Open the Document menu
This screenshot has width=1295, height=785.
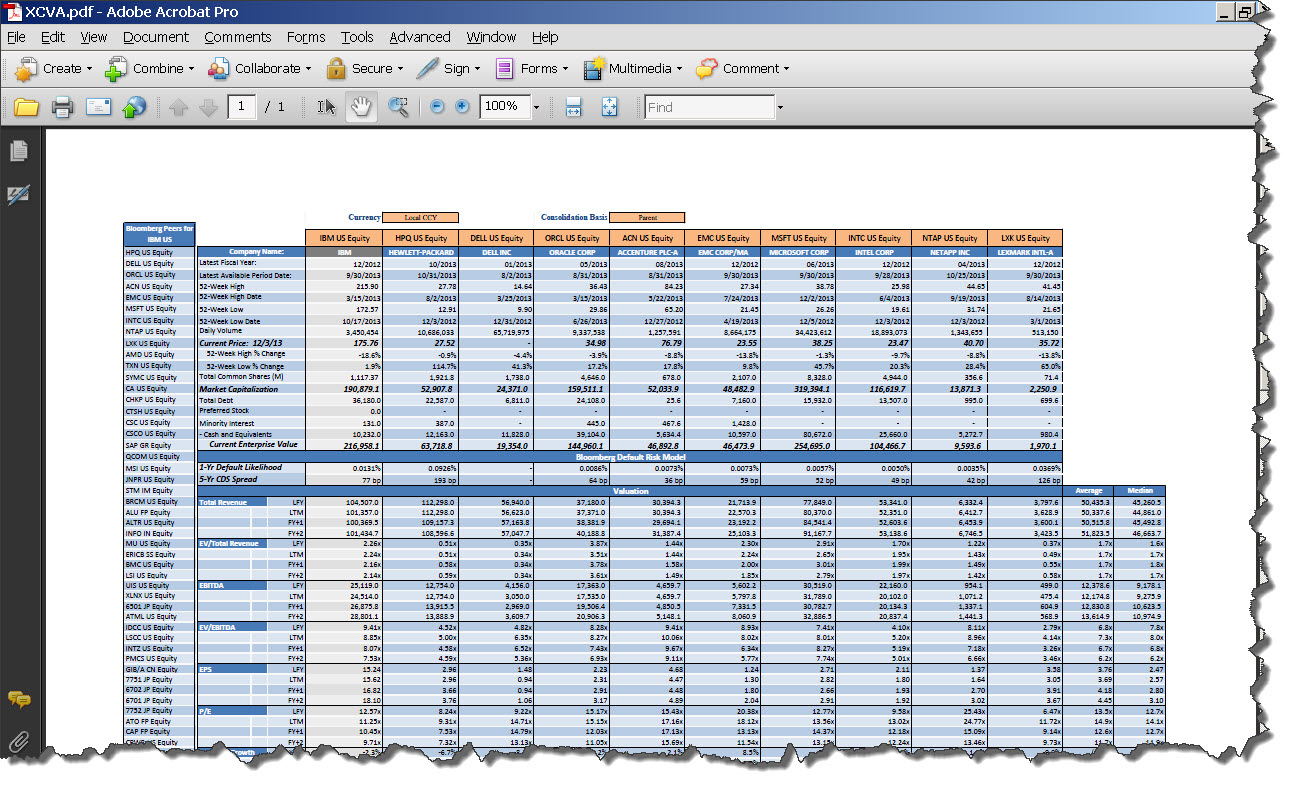coord(156,37)
